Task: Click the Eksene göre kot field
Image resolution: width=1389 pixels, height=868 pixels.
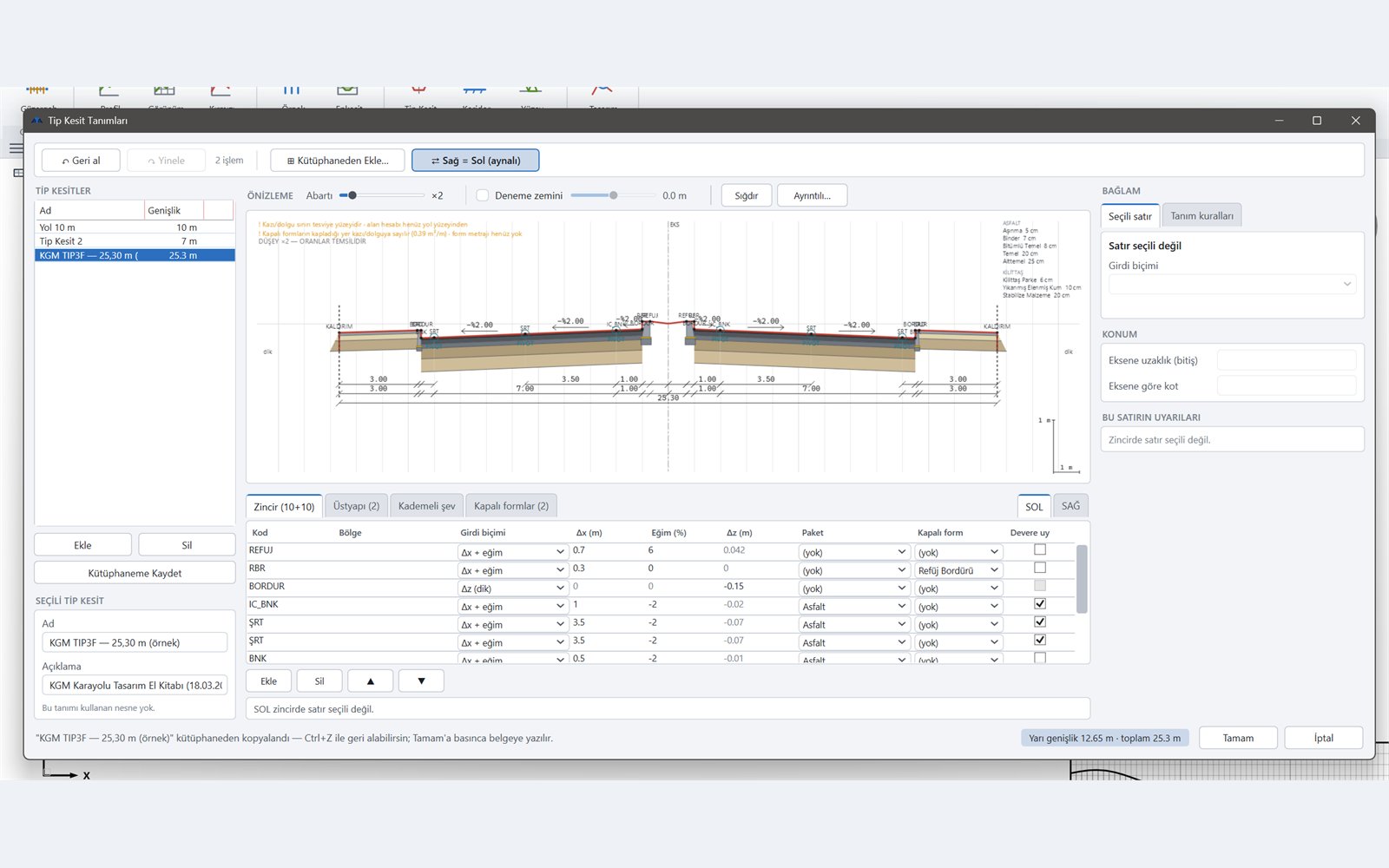Action: 1287,385
